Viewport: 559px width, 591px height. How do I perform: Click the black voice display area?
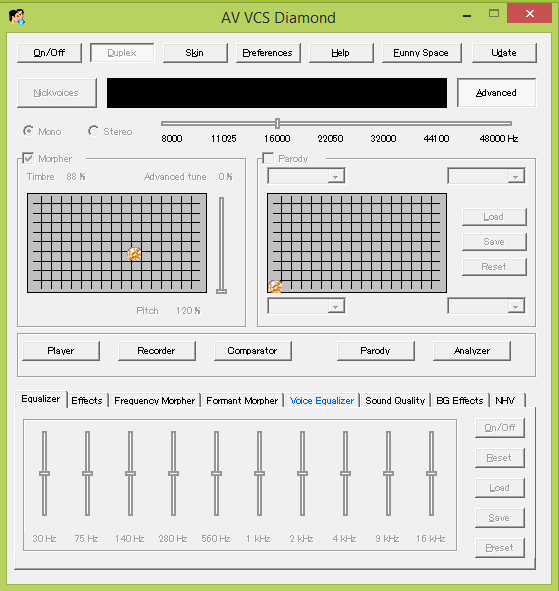pyautogui.click(x=277, y=93)
